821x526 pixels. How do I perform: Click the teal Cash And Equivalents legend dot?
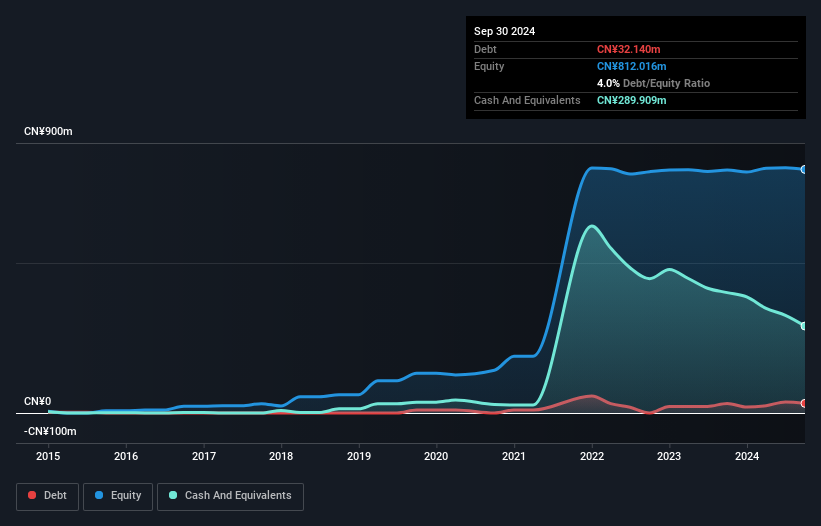coord(173,495)
